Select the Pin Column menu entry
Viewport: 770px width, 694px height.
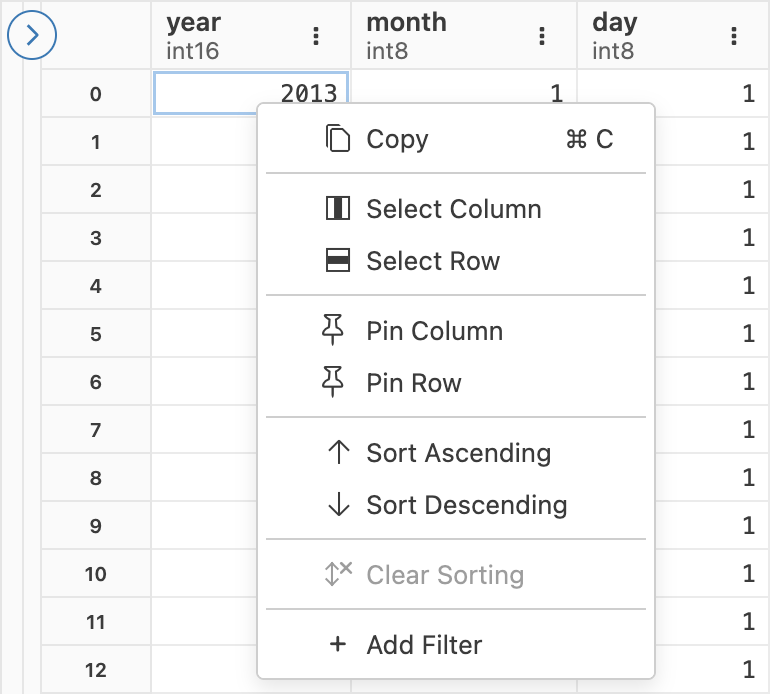pyautogui.click(x=434, y=331)
